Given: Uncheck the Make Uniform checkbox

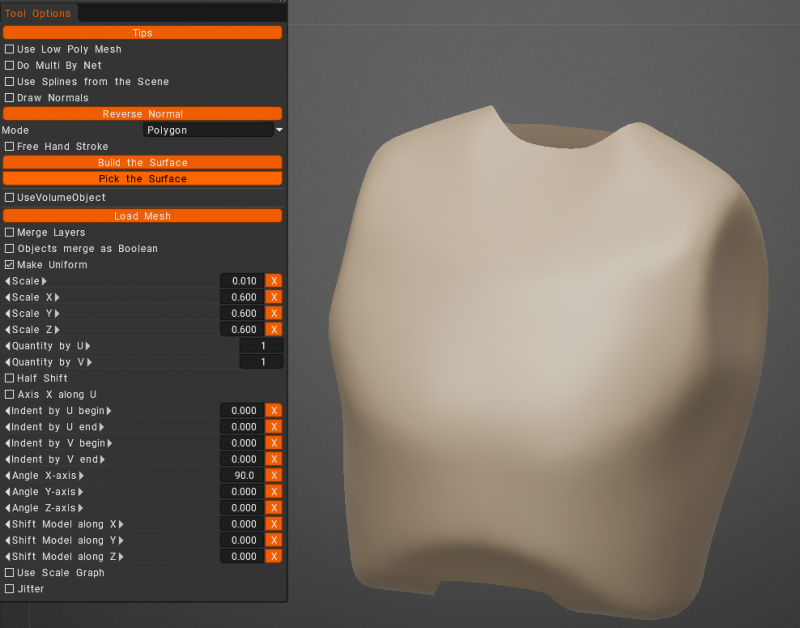Looking at the screenshot, I should pyautogui.click(x=10, y=265).
